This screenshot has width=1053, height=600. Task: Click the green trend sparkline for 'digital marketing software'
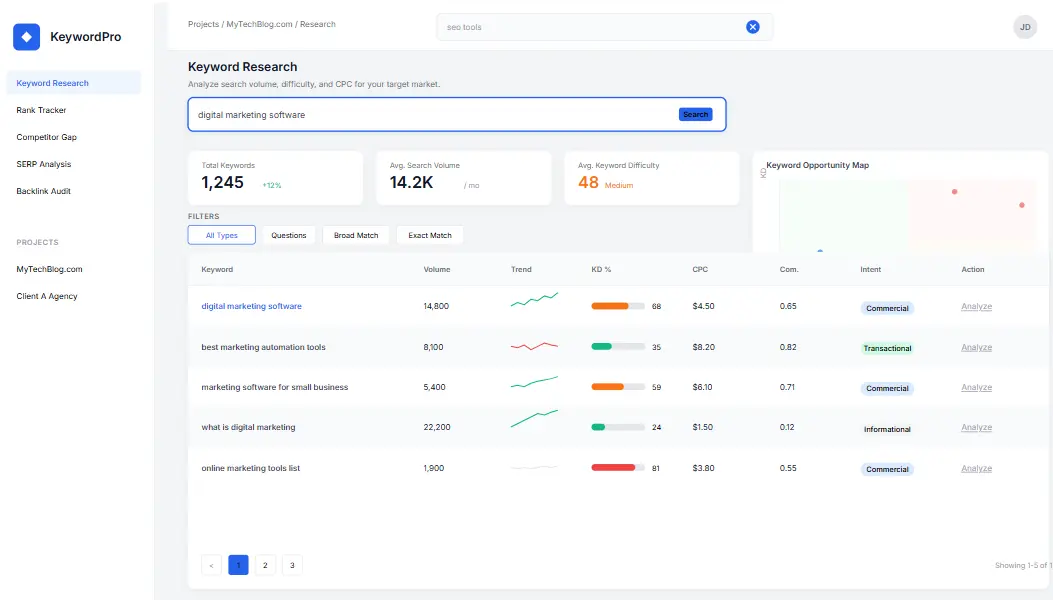pyautogui.click(x=535, y=299)
